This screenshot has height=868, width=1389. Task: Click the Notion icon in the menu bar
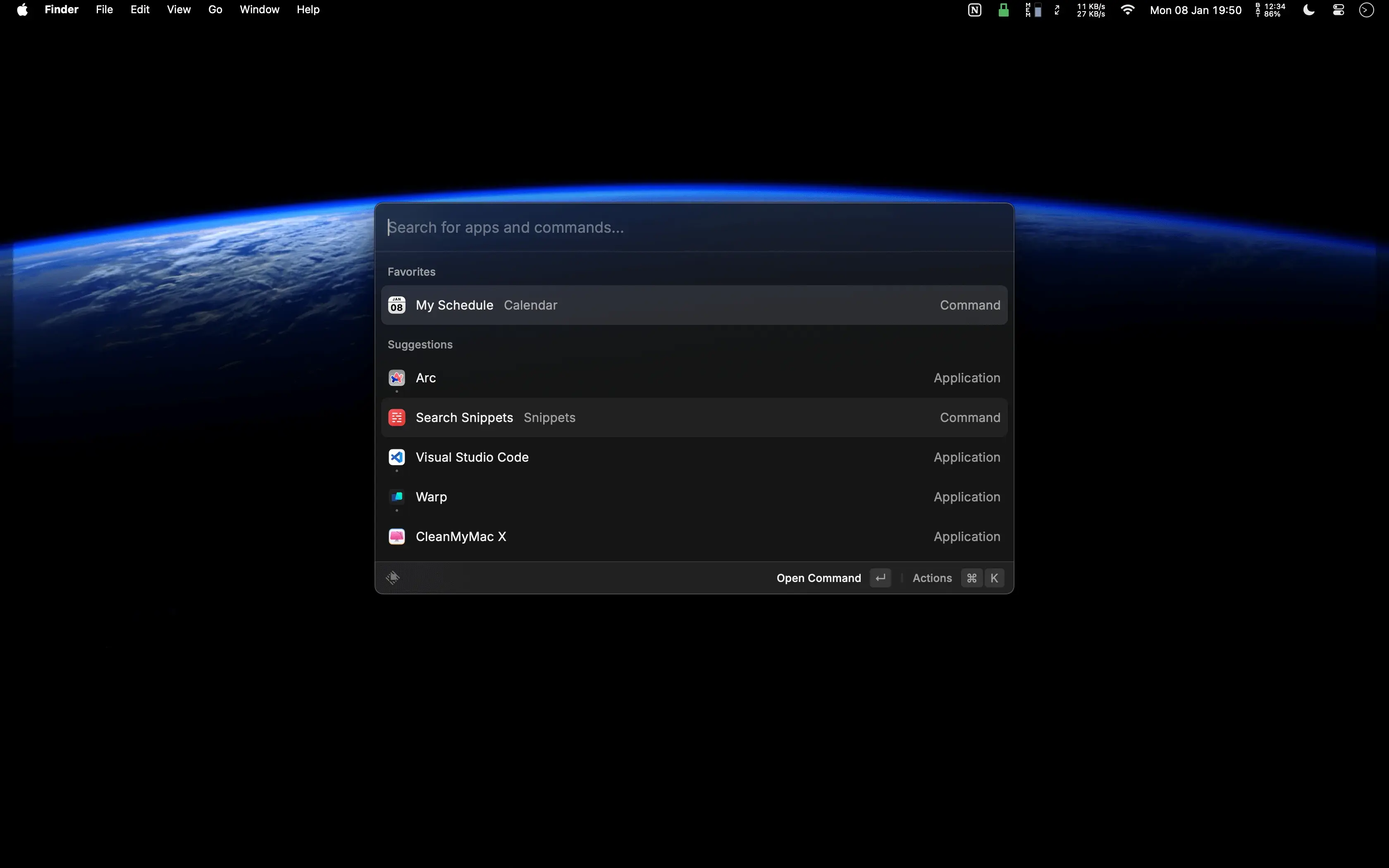pyautogui.click(x=974, y=10)
